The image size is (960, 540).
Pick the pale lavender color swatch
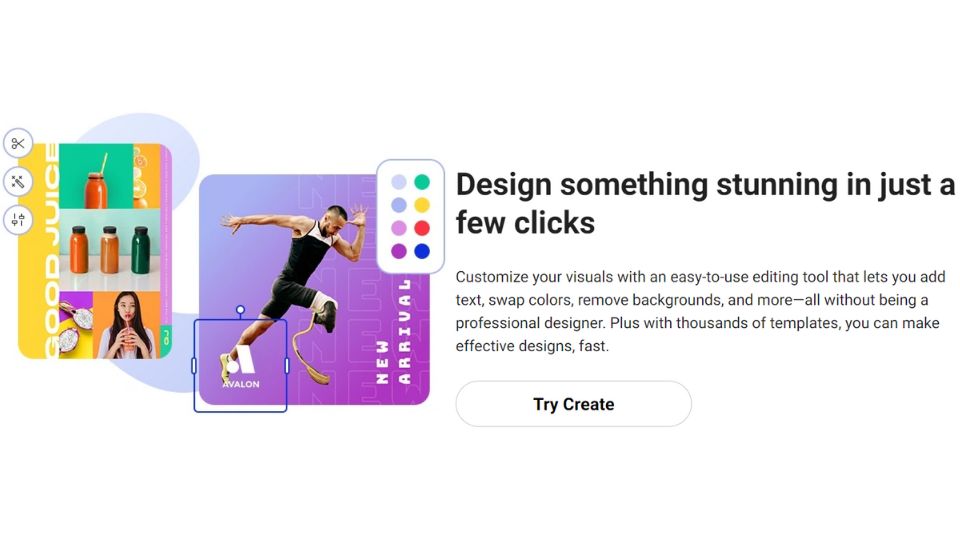(399, 182)
